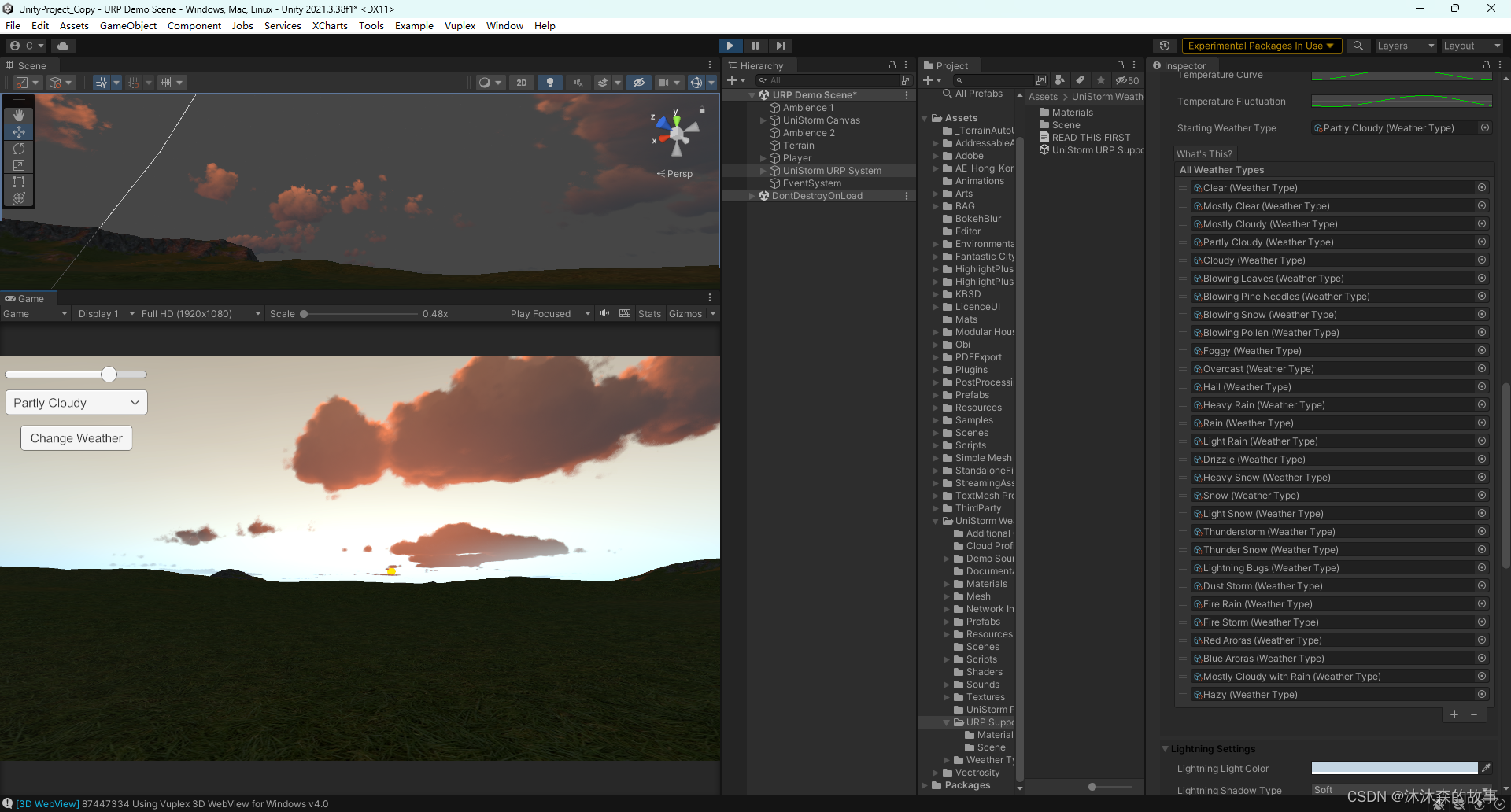Open the XCharts menu
Screen dimensions: 1511x812
click(330, 26)
